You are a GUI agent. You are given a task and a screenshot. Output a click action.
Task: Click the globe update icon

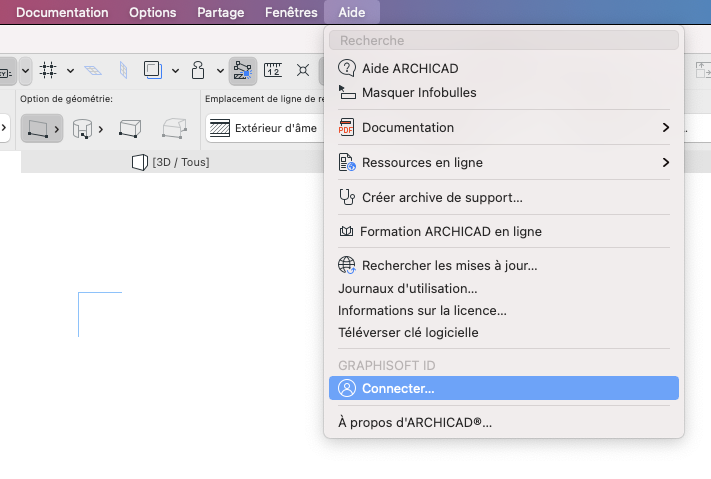pyautogui.click(x=347, y=265)
